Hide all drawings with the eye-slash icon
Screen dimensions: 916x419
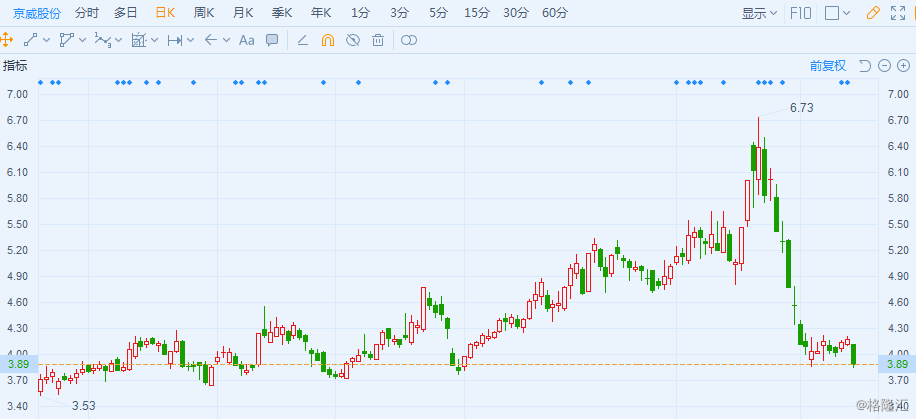click(353, 40)
